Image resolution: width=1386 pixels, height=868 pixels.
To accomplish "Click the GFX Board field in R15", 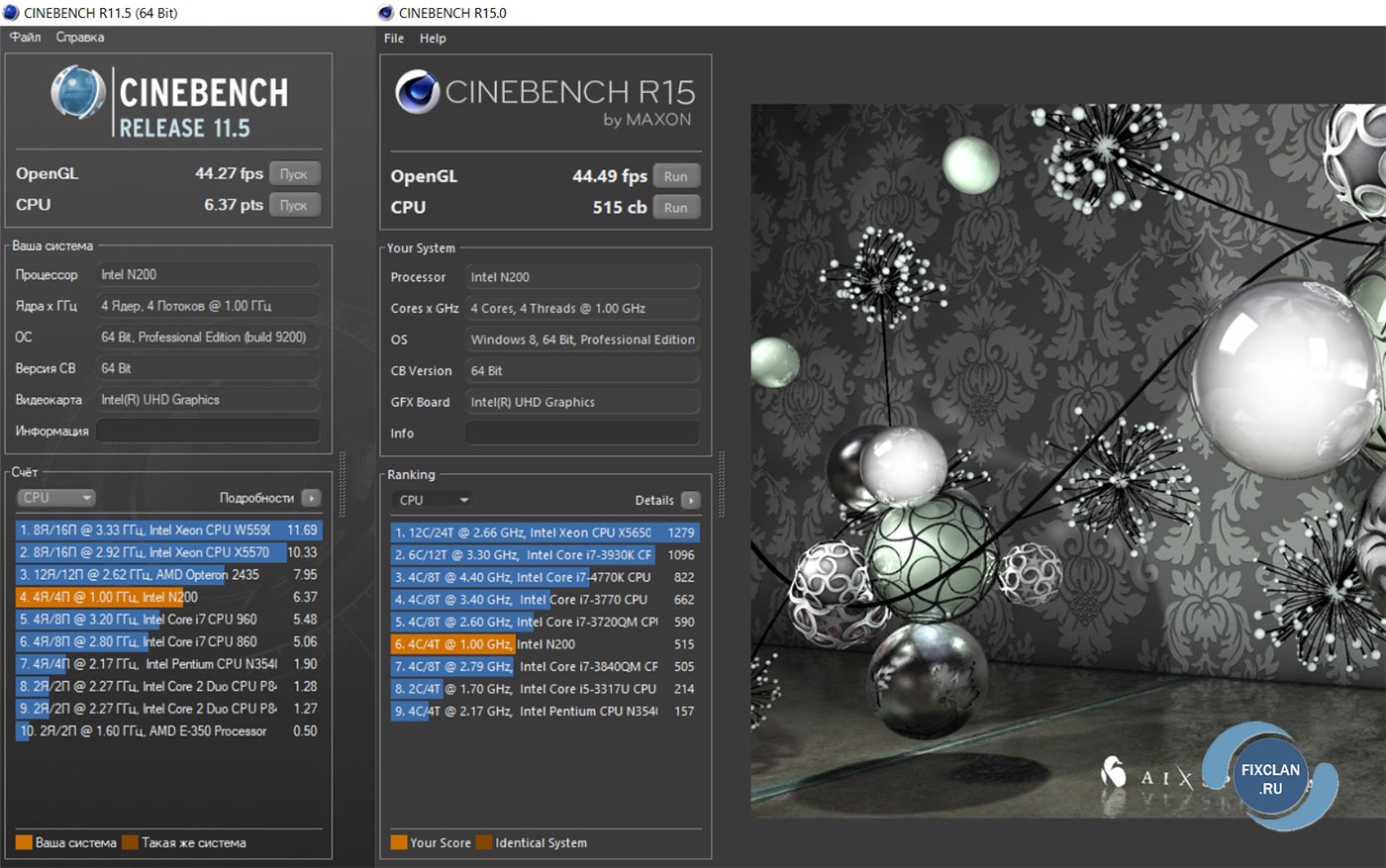I will coord(583,402).
